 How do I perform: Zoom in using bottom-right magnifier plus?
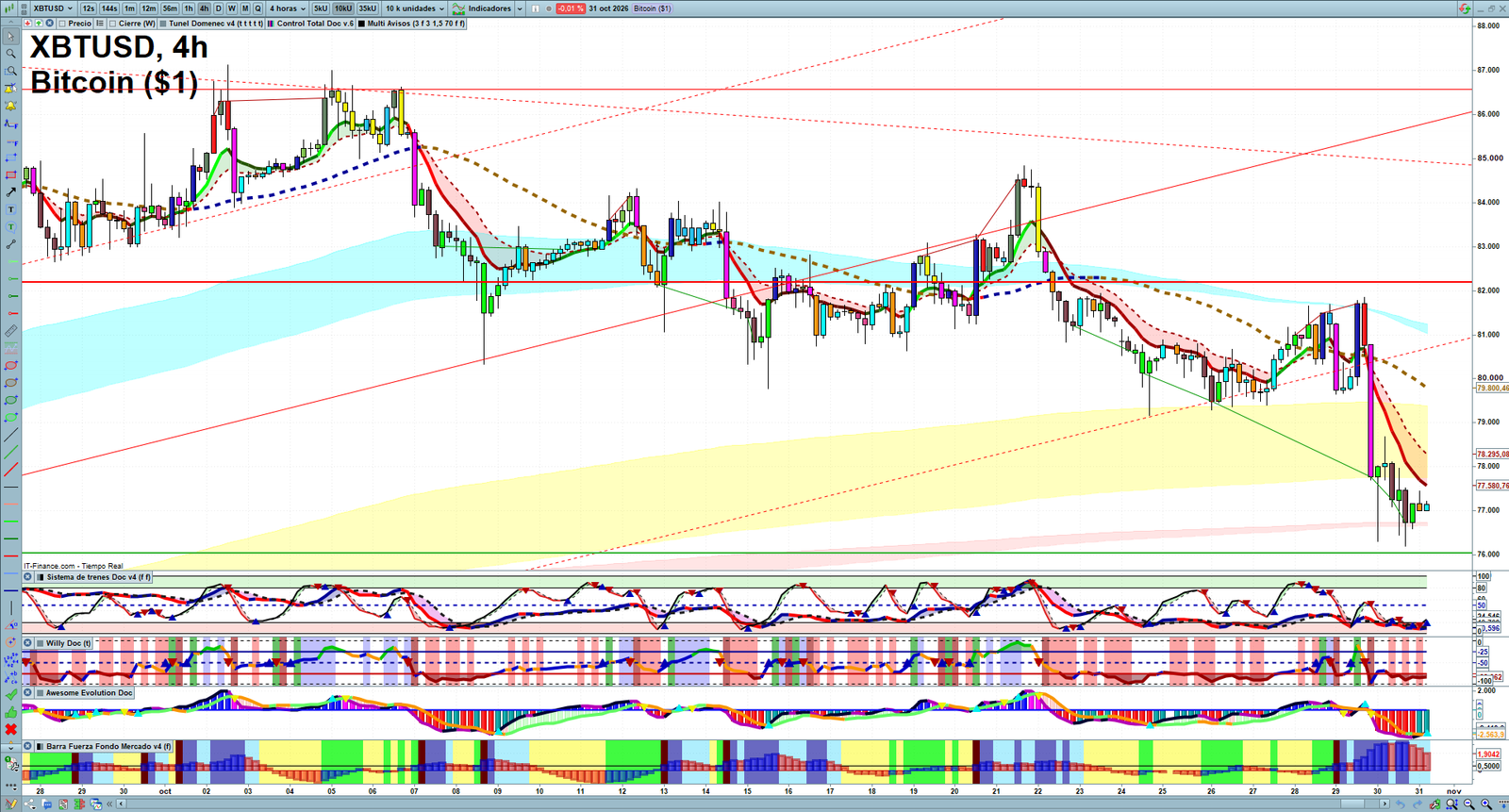pyautogui.click(x=1486, y=804)
